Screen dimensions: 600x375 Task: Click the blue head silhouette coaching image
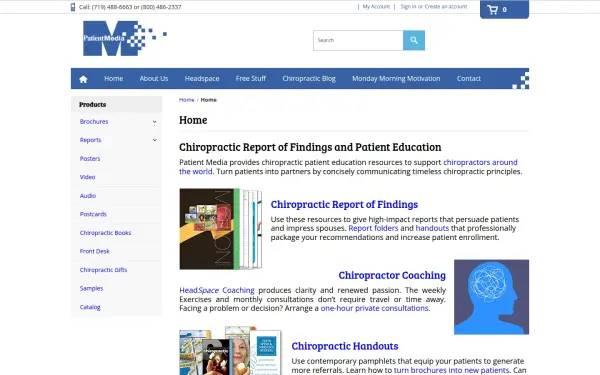491,297
